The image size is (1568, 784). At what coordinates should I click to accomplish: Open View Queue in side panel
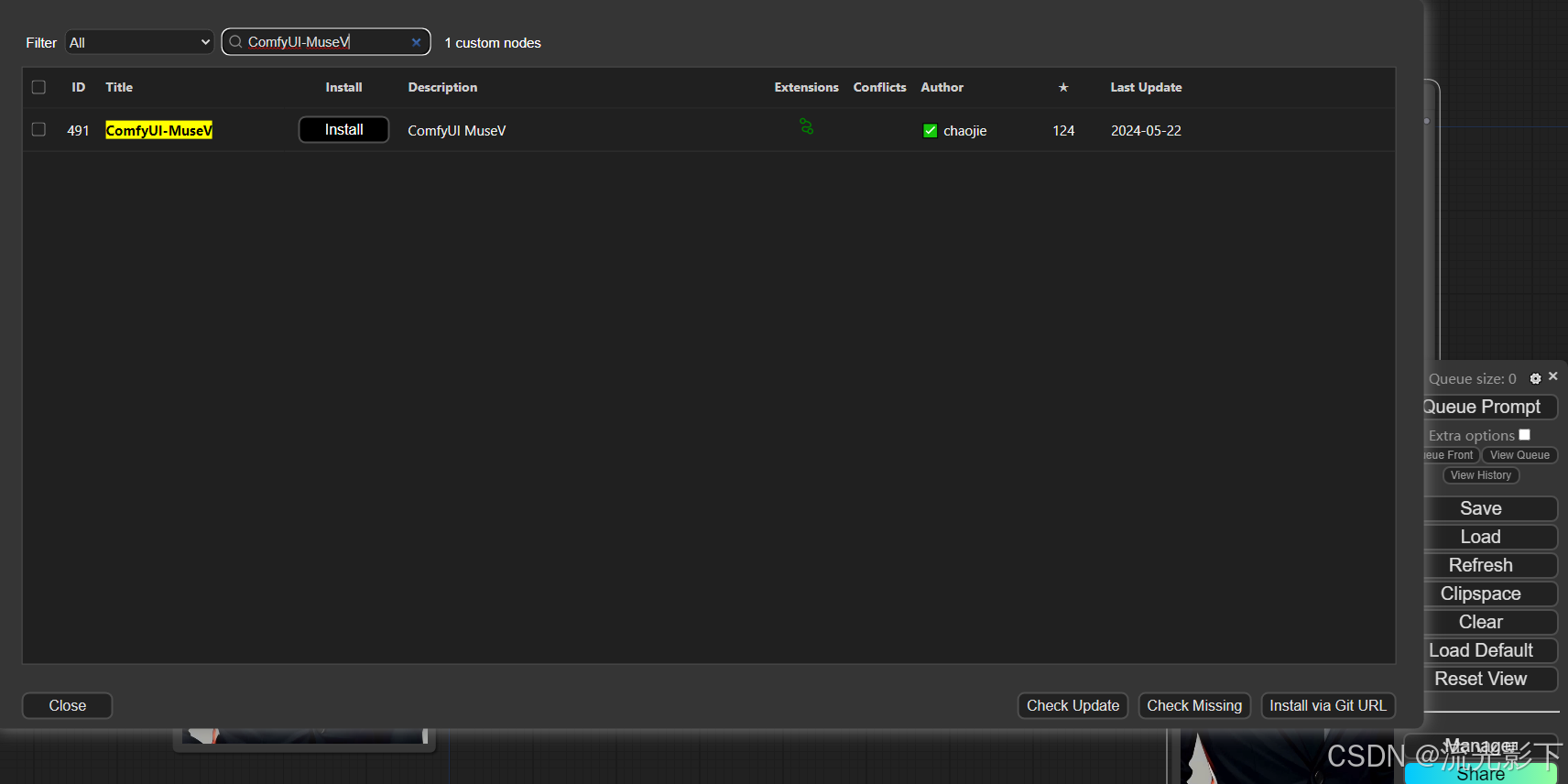pos(1519,455)
